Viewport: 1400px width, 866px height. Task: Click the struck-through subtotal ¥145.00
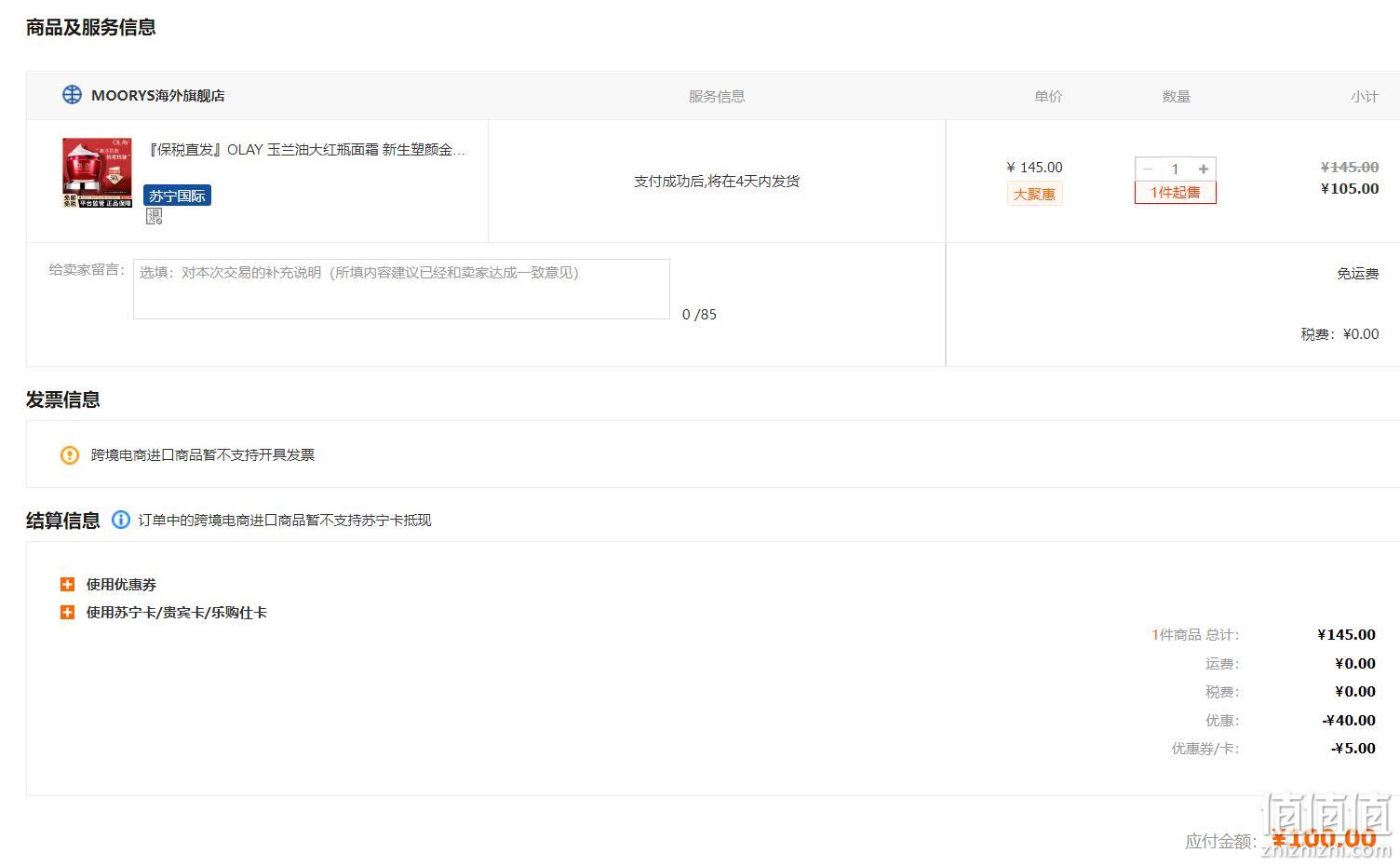click(1350, 168)
